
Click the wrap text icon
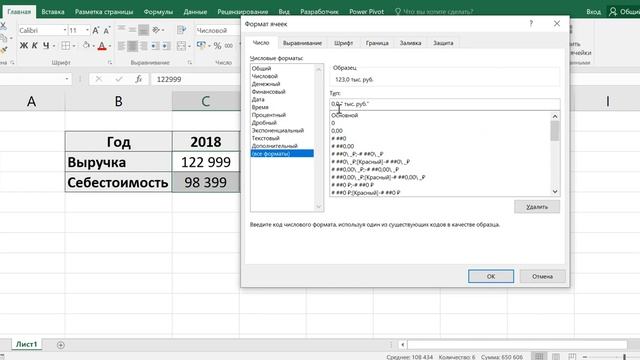(182, 30)
